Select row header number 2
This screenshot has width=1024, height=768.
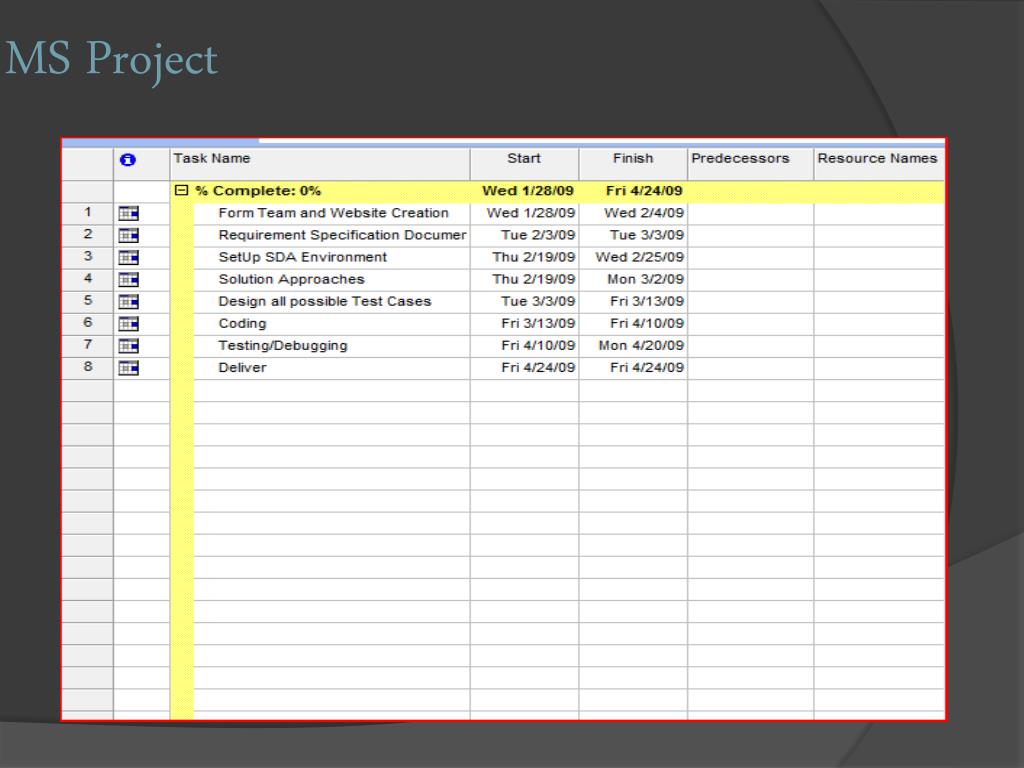pos(88,235)
